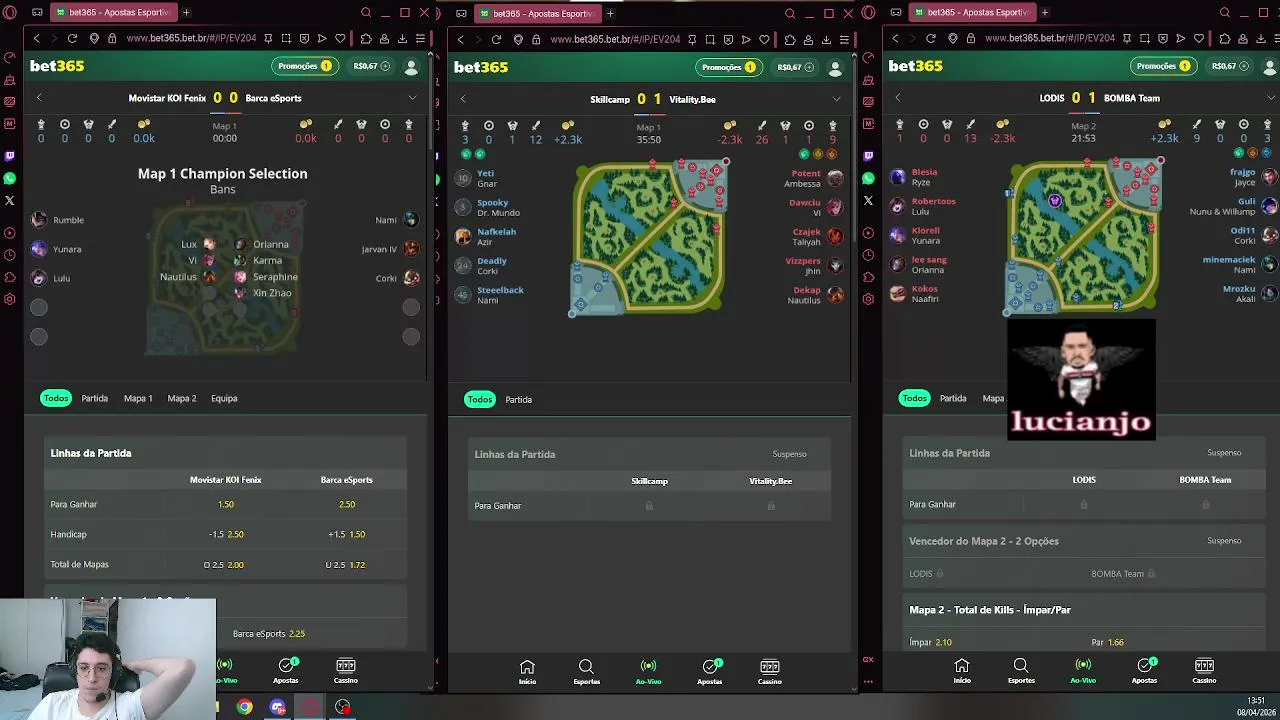
Task: Select Total de Mapas over 2.5 at 2.00
Action: (x=226, y=564)
